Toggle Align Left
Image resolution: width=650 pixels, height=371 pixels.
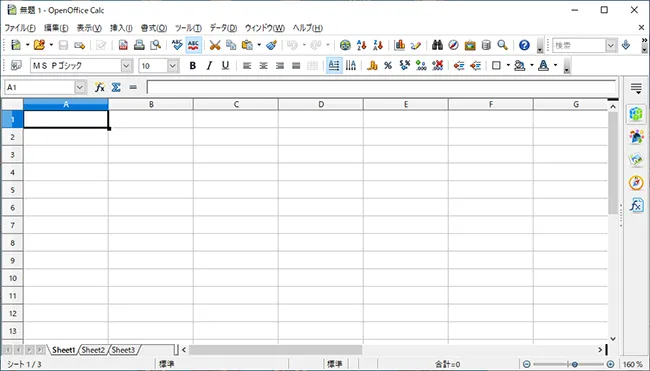(247, 65)
